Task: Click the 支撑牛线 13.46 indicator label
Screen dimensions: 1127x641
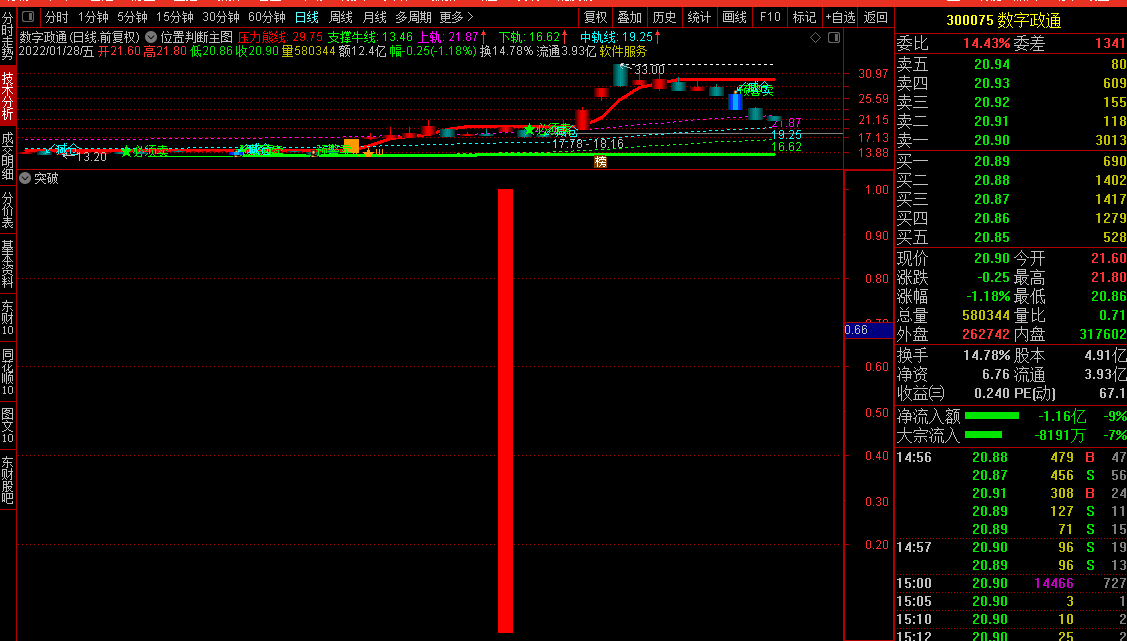Action: [370, 37]
